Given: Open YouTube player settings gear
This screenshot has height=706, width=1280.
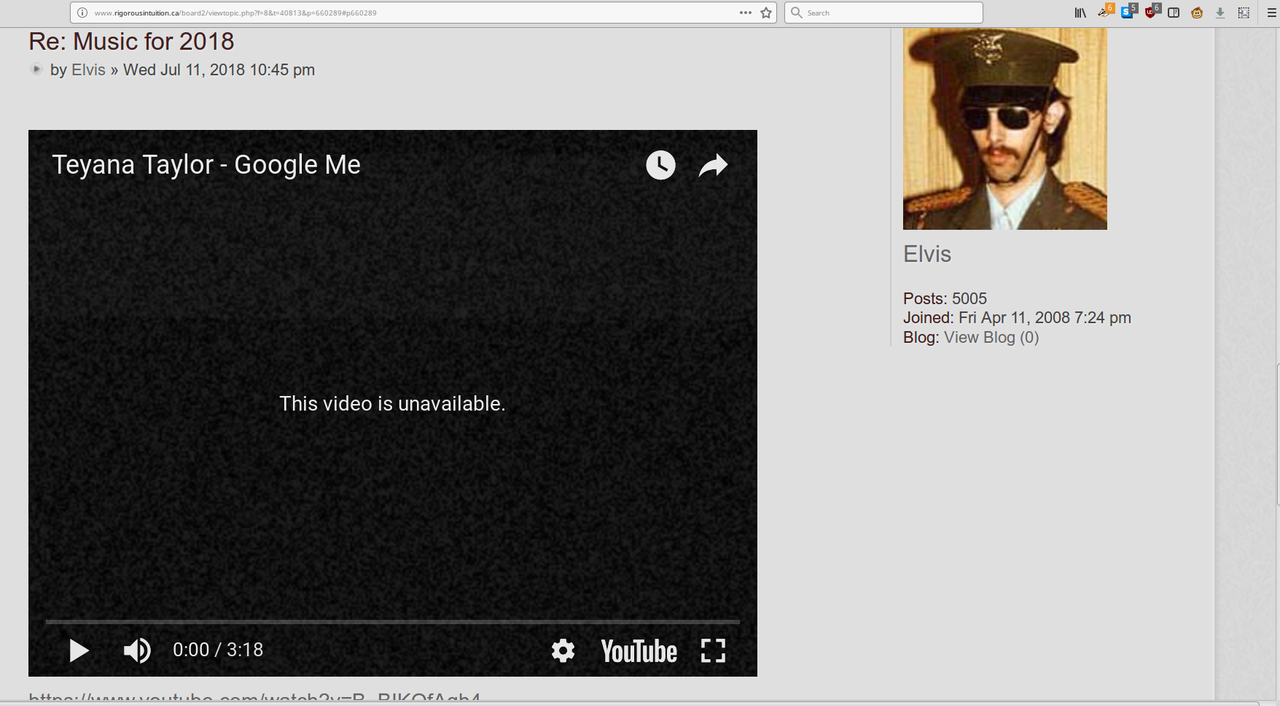Looking at the screenshot, I should (563, 651).
